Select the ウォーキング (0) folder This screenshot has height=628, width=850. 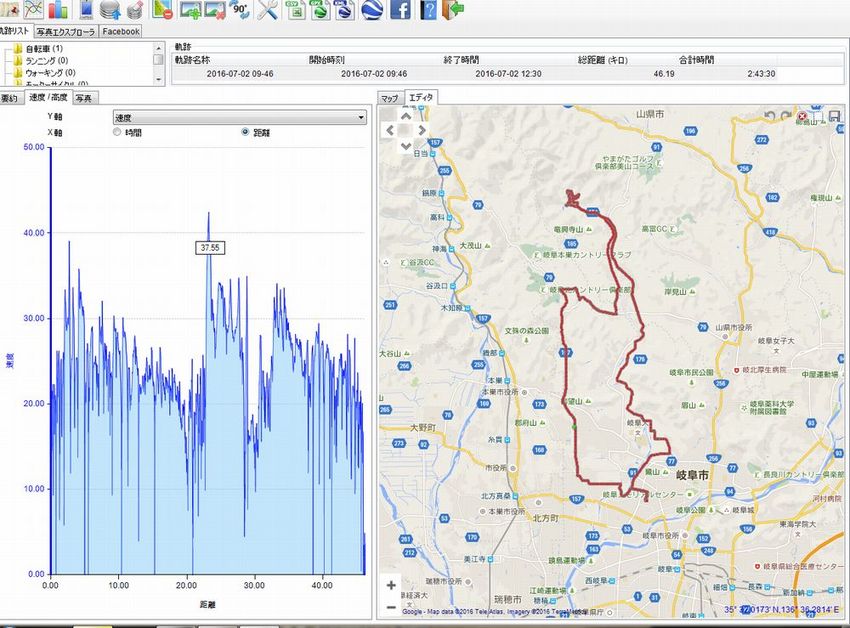[x=50, y=72]
